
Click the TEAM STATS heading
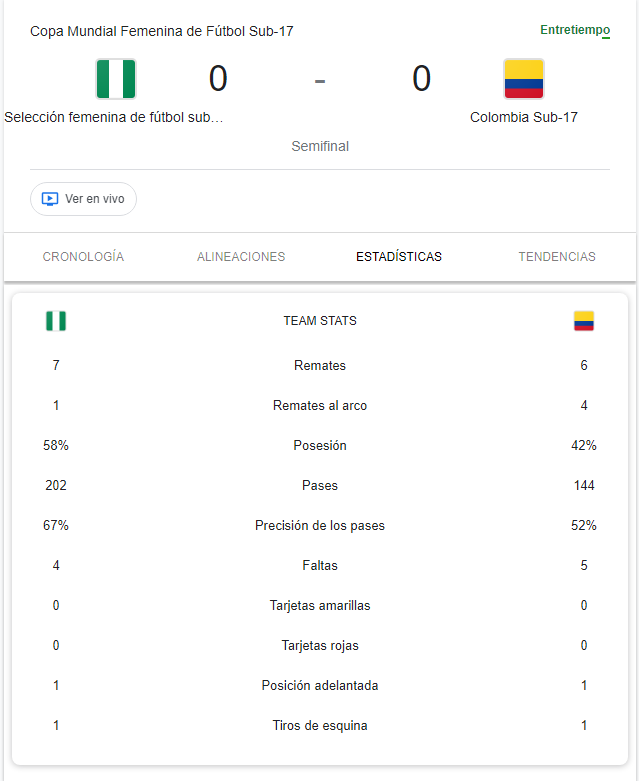point(320,321)
